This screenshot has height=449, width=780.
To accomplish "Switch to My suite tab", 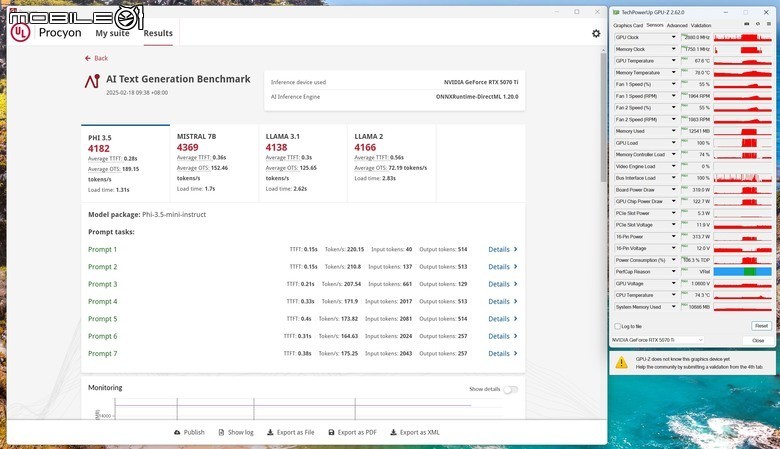I will pos(112,33).
